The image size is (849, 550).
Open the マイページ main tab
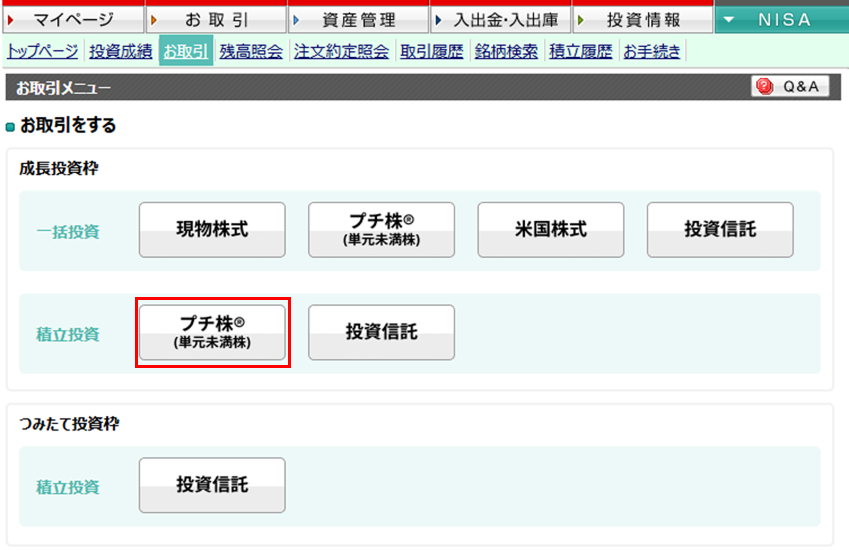pos(73,20)
